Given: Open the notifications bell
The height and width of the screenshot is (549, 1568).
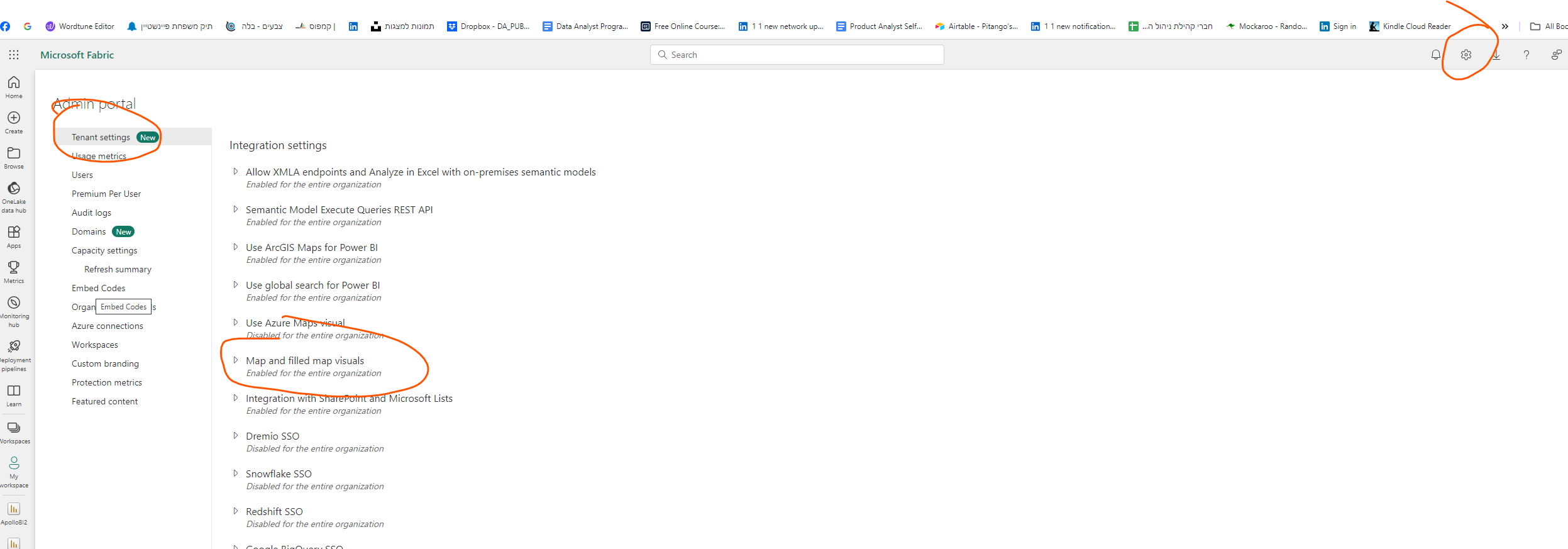Looking at the screenshot, I should coord(1436,55).
